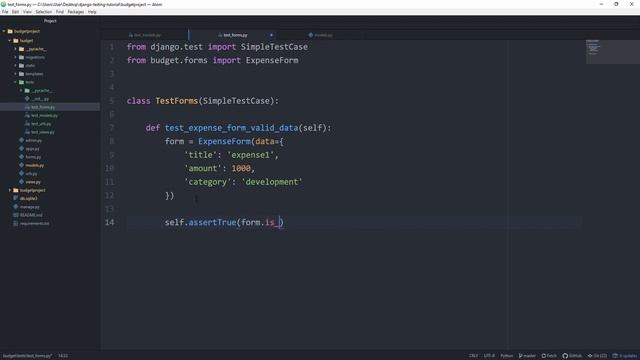Click on ExpenseForm in the import line
This screenshot has width=640, height=360.
pyautogui.click(x=272, y=60)
